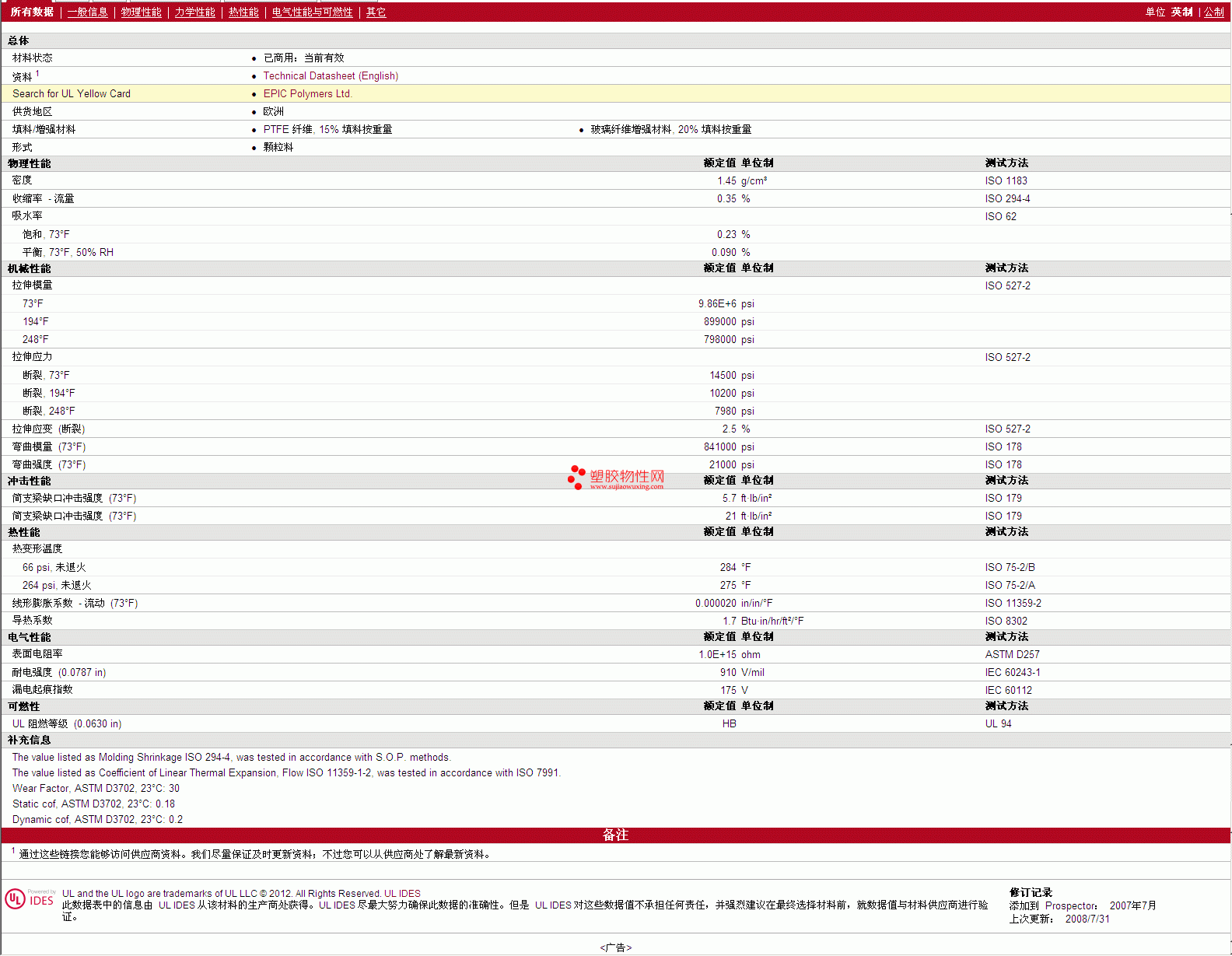Click the UL 94 test method
1232x956 pixels.
click(998, 724)
